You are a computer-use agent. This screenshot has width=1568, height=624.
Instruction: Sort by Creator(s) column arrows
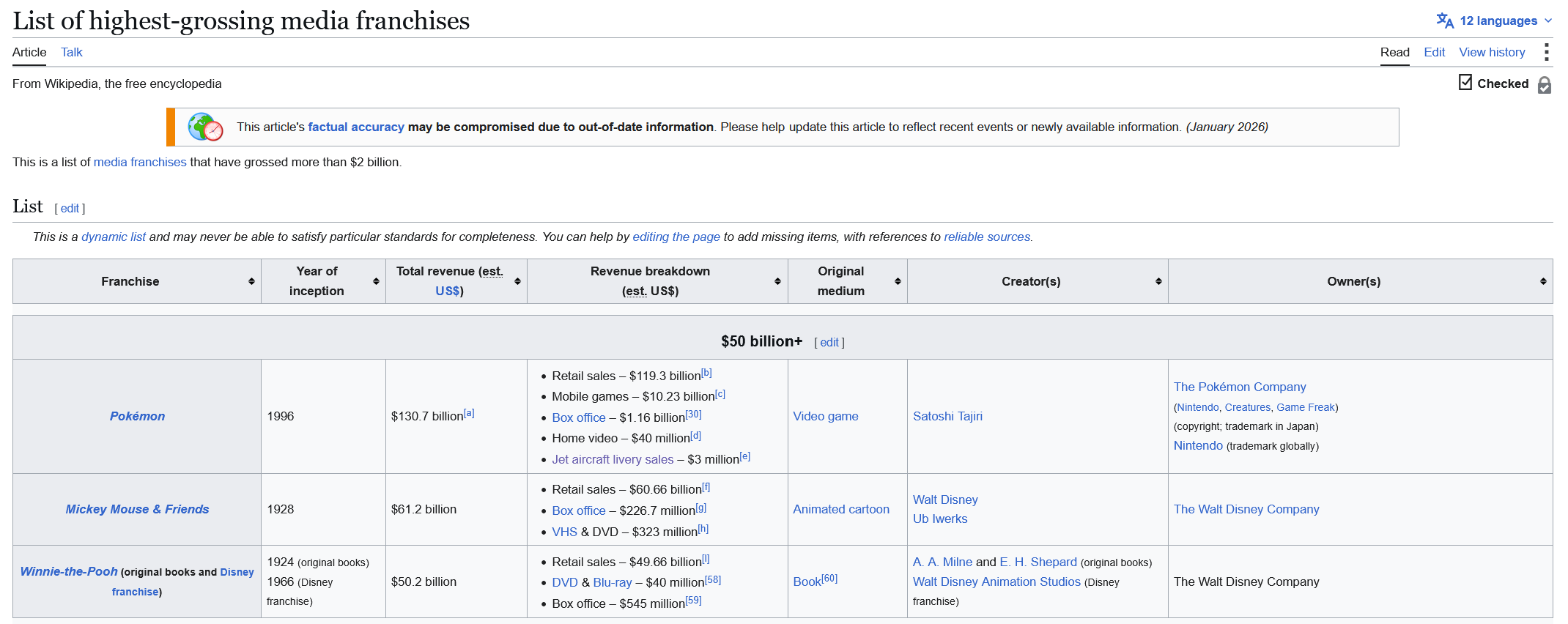click(x=1158, y=281)
